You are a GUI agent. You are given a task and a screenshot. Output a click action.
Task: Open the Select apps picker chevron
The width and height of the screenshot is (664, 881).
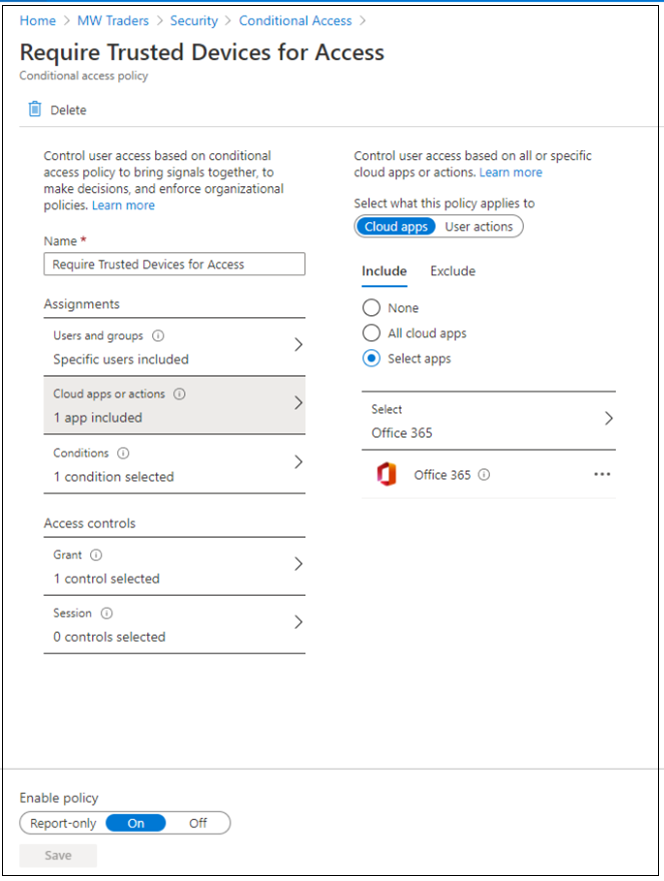pyautogui.click(x=608, y=419)
